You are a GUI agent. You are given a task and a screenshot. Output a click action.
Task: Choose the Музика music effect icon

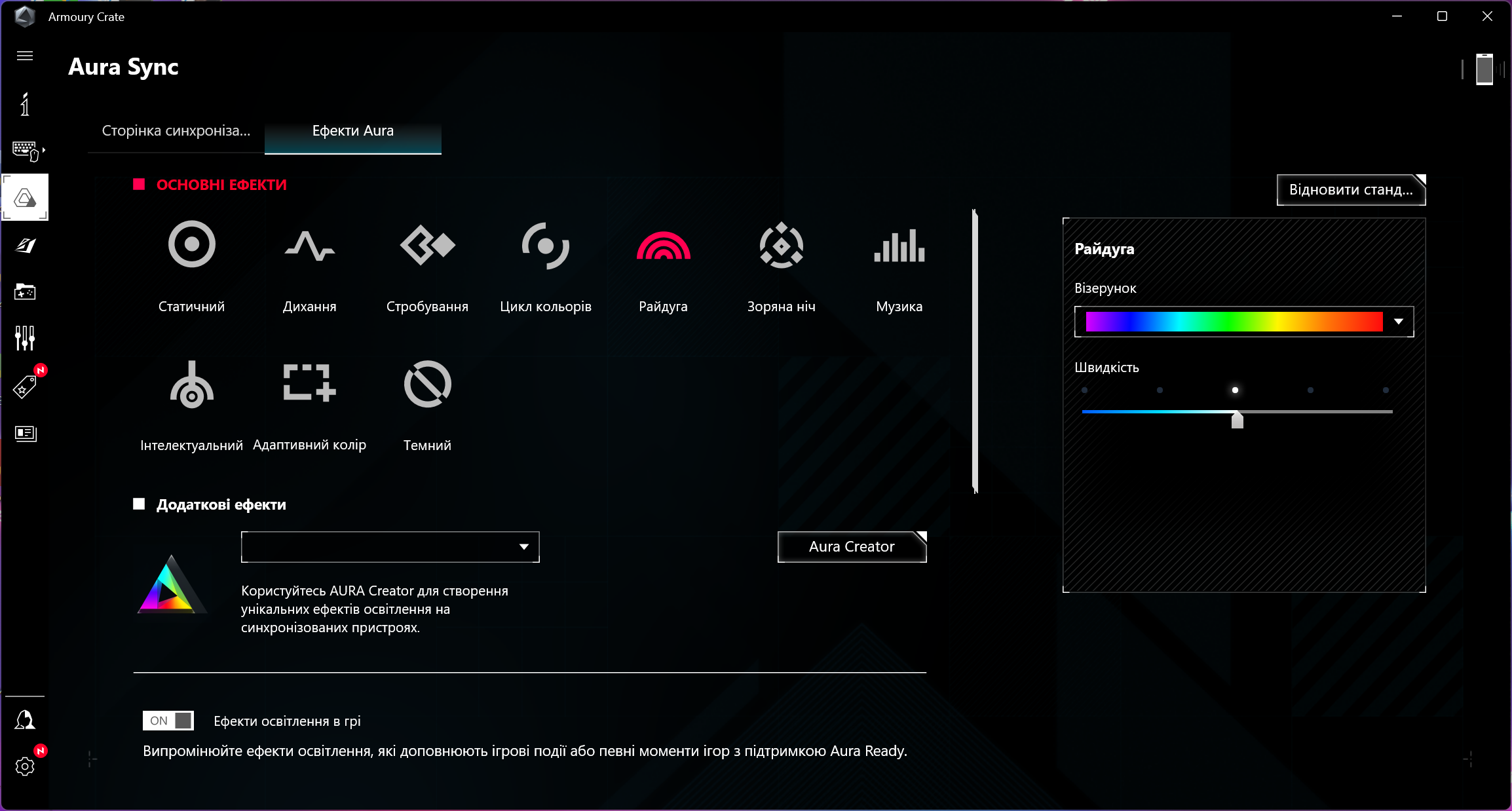coord(899,245)
